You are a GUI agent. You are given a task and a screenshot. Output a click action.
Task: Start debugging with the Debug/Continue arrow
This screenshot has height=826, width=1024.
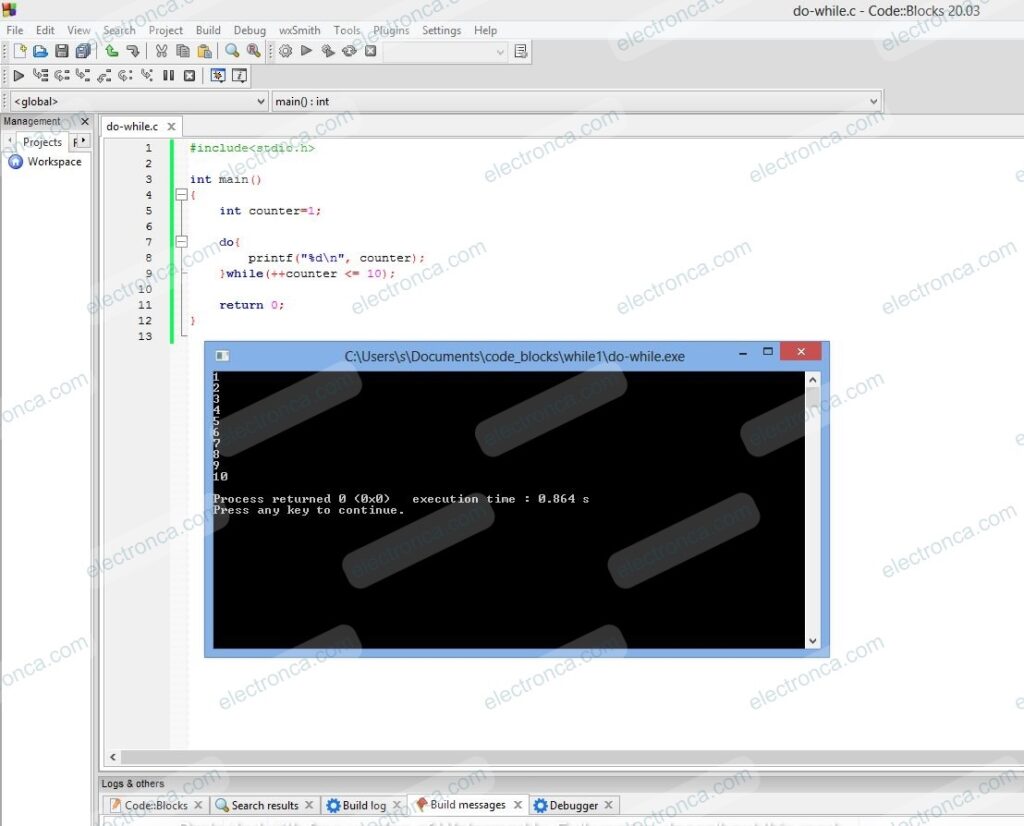[18, 75]
